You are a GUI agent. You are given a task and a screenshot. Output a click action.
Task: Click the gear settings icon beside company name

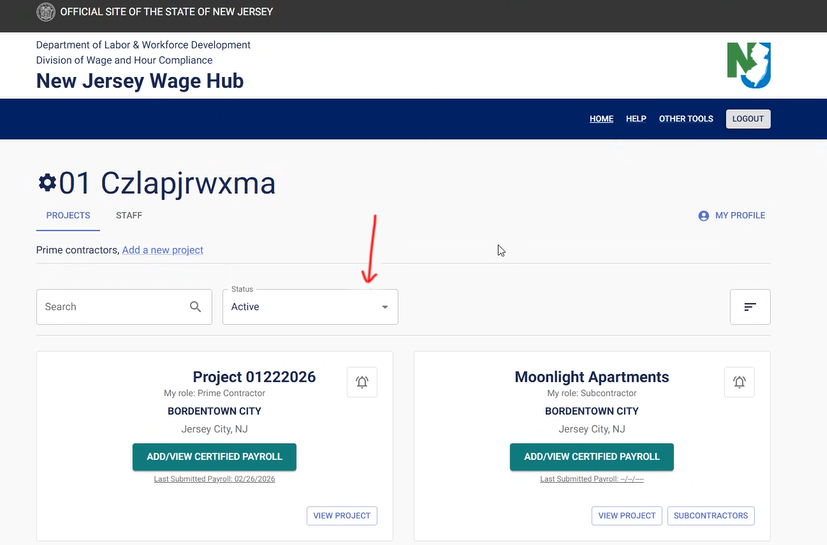[46, 182]
